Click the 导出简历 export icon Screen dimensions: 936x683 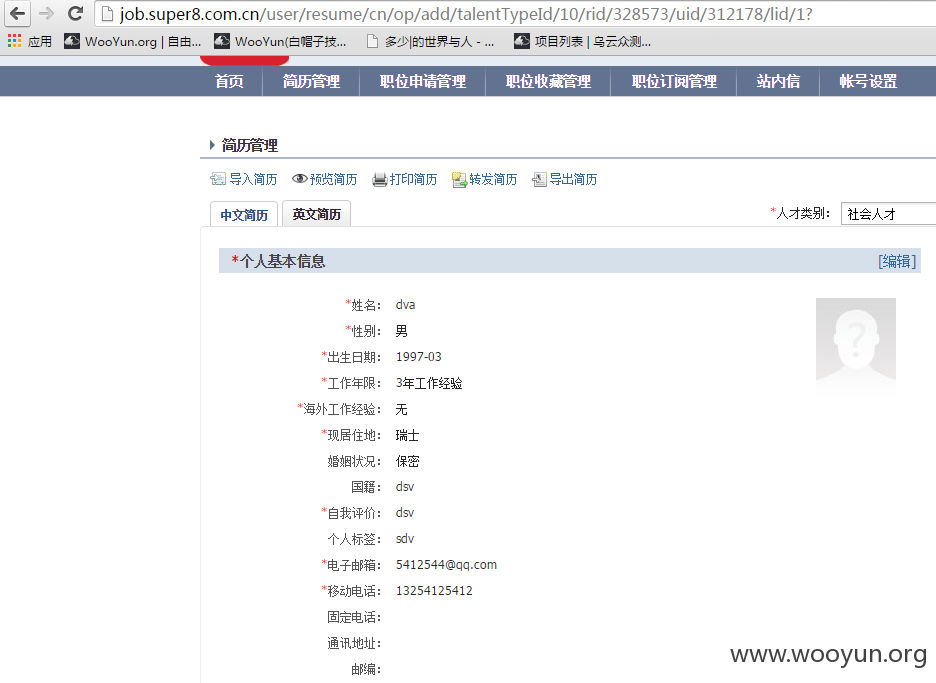pos(539,179)
